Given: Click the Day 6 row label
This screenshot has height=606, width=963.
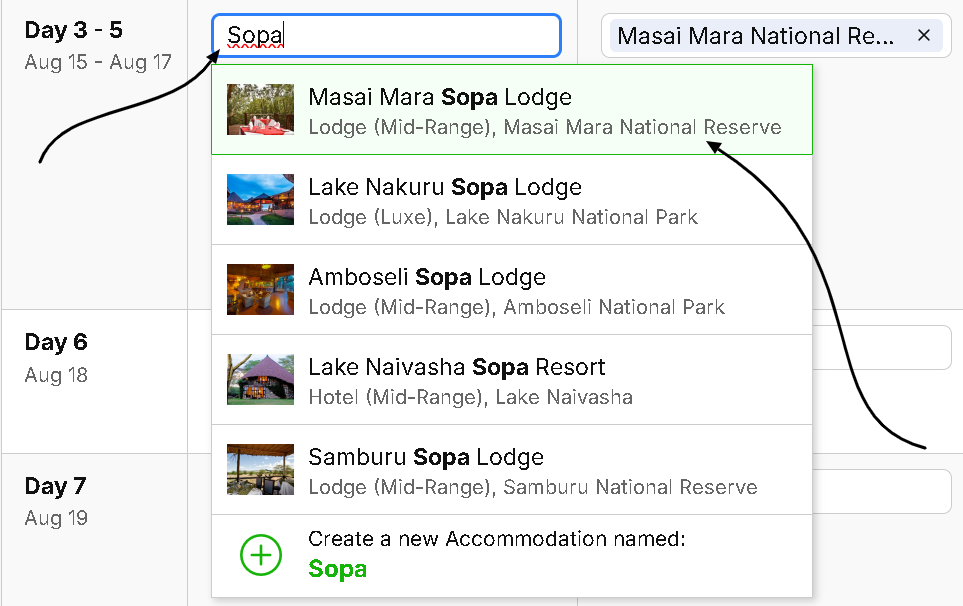Looking at the screenshot, I should (56, 343).
